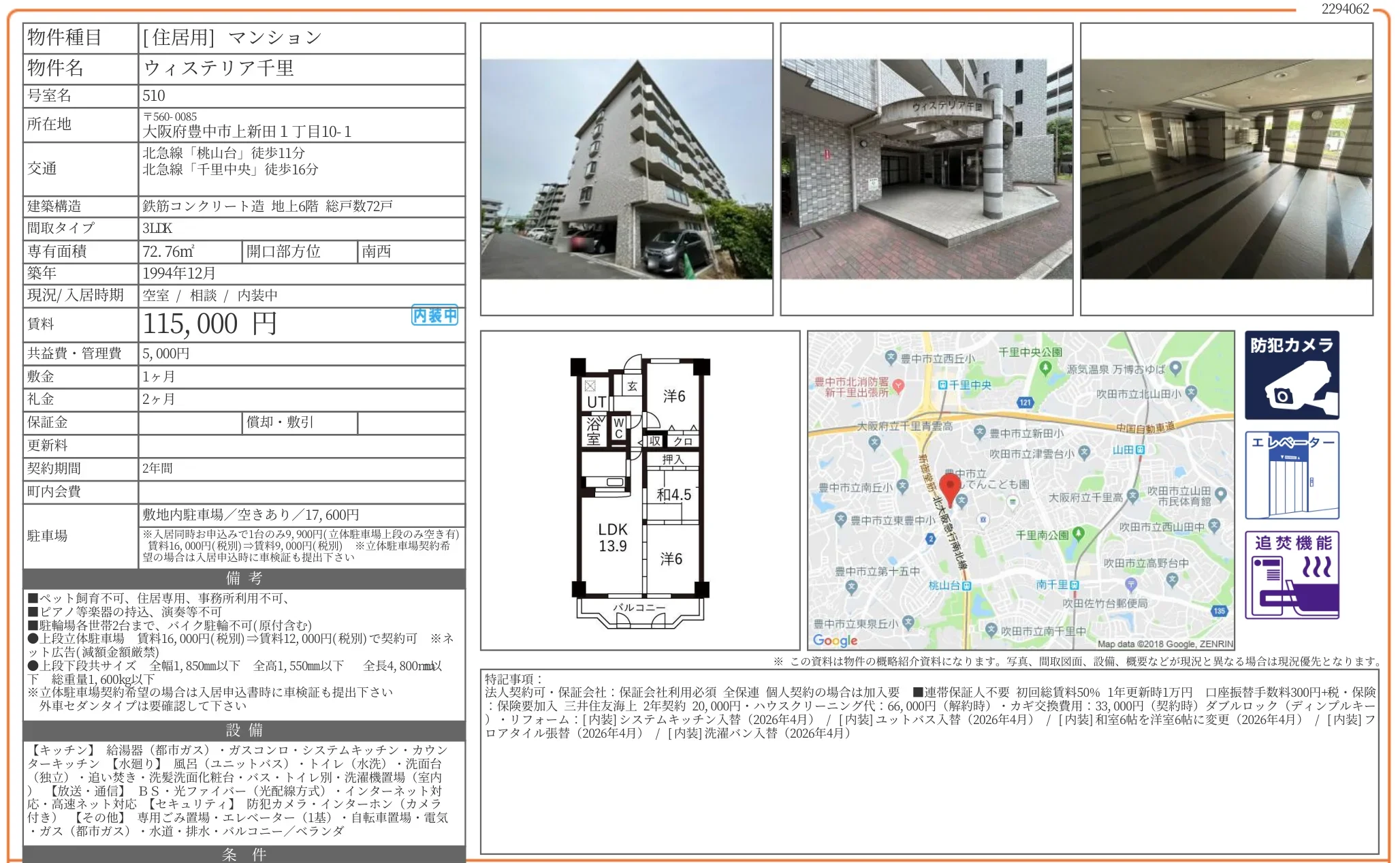Viewport: 1400px width, 863px height.
Task: Click the property name ウィステリア千里
Action: pos(219,68)
